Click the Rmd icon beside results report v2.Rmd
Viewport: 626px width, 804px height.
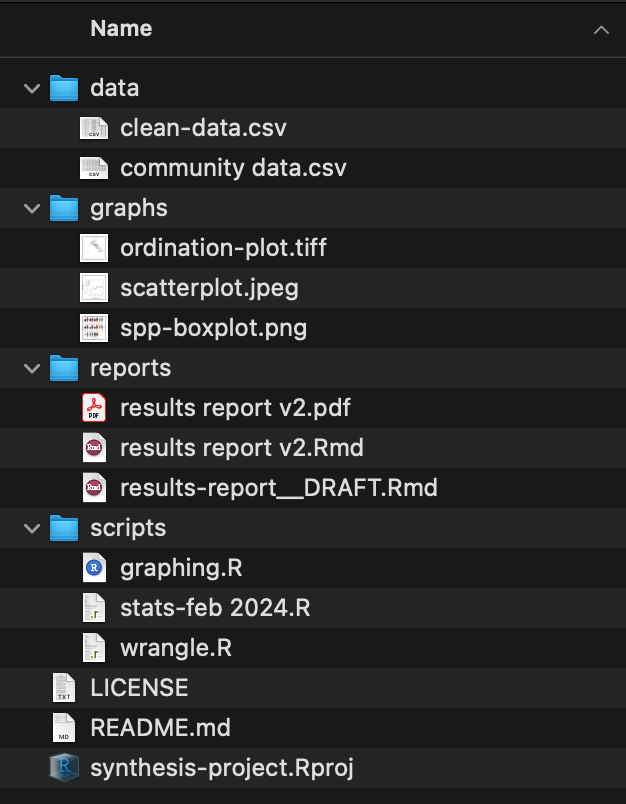pos(93,448)
